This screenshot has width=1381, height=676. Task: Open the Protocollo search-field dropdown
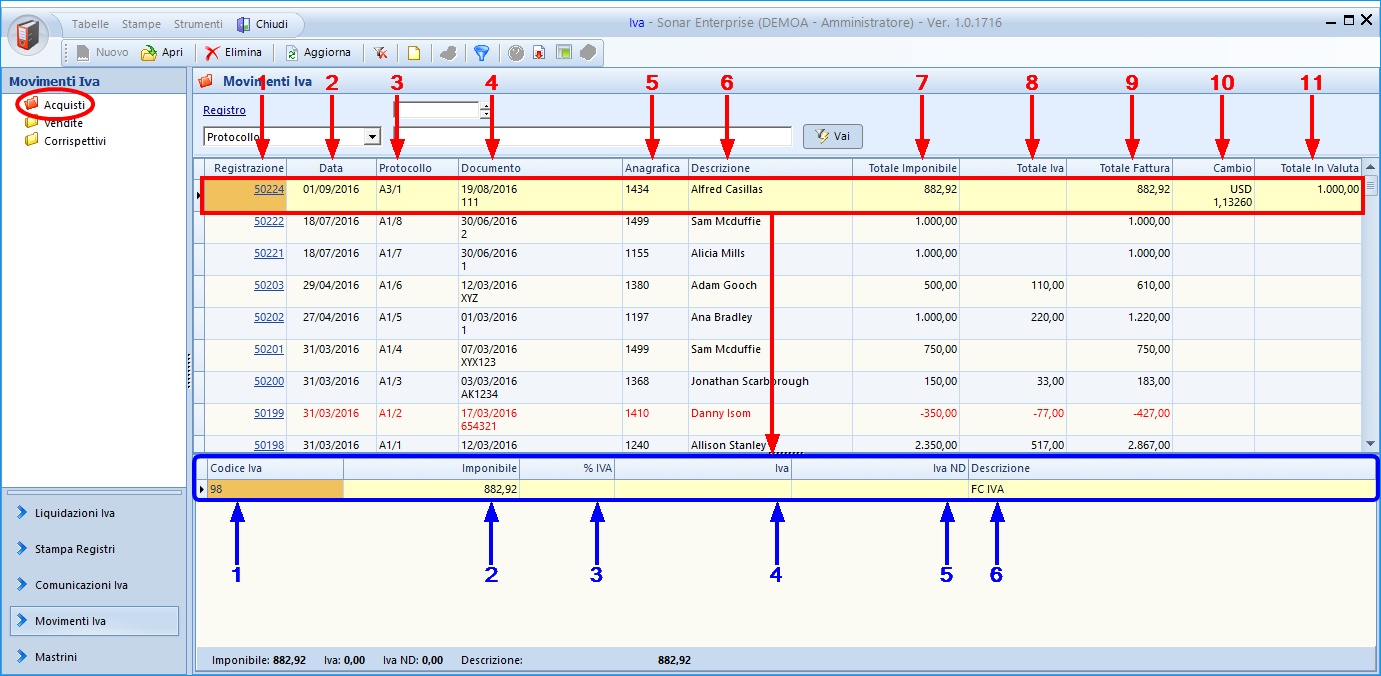click(372, 137)
